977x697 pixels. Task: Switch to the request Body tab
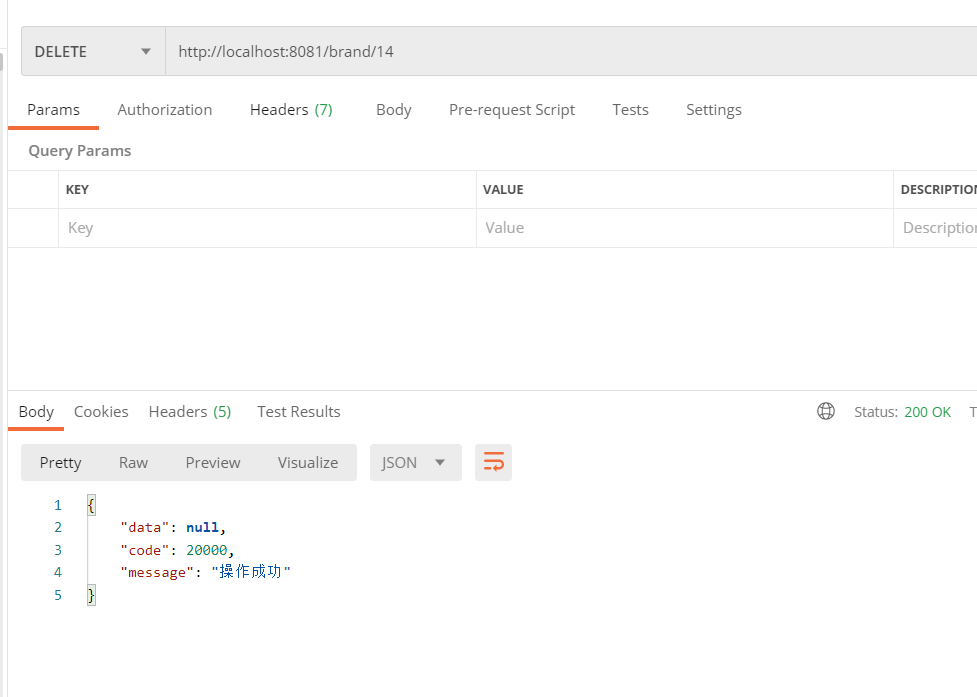(x=394, y=110)
